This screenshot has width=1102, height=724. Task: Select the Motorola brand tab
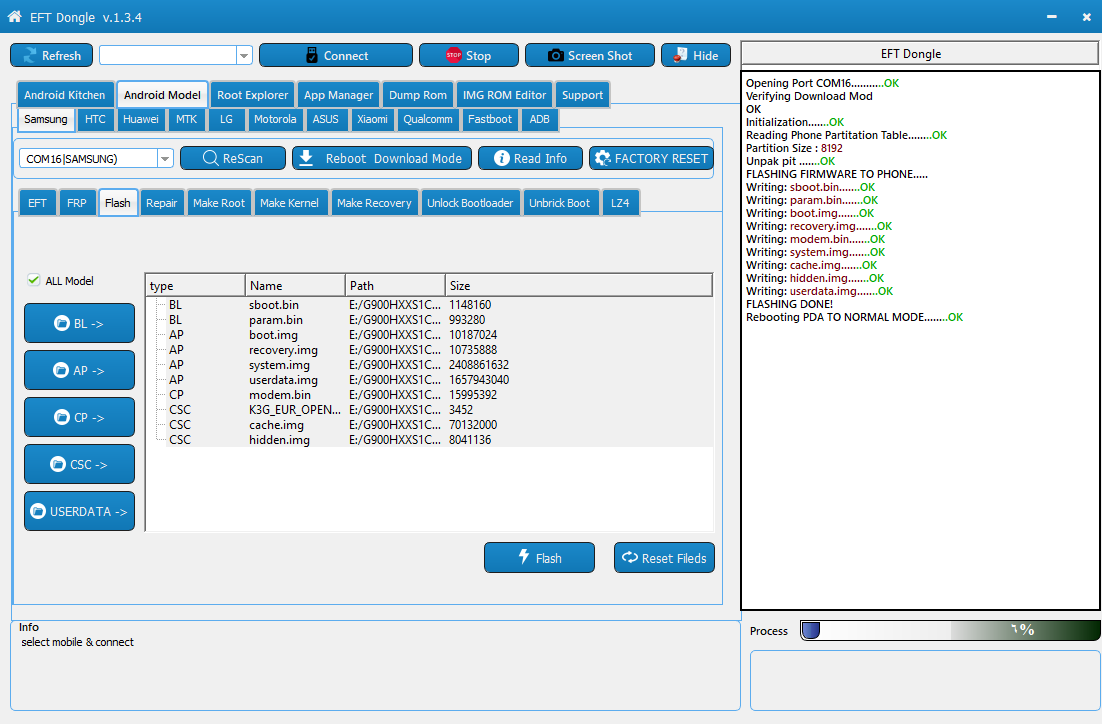coord(275,119)
